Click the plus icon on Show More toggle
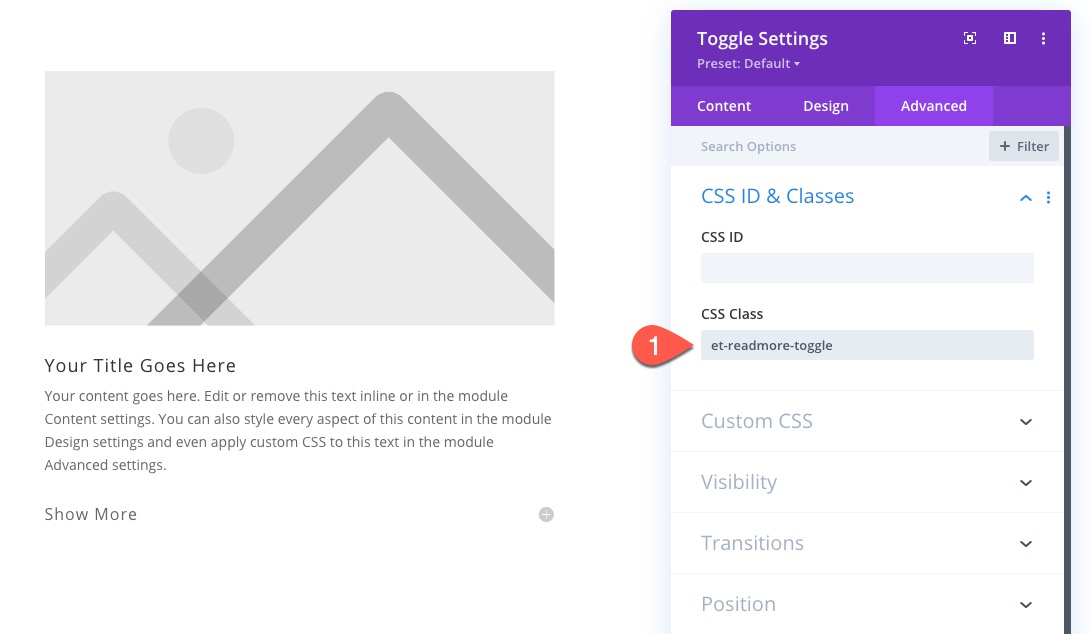The height and width of the screenshot is (634, 1091). 546,515
